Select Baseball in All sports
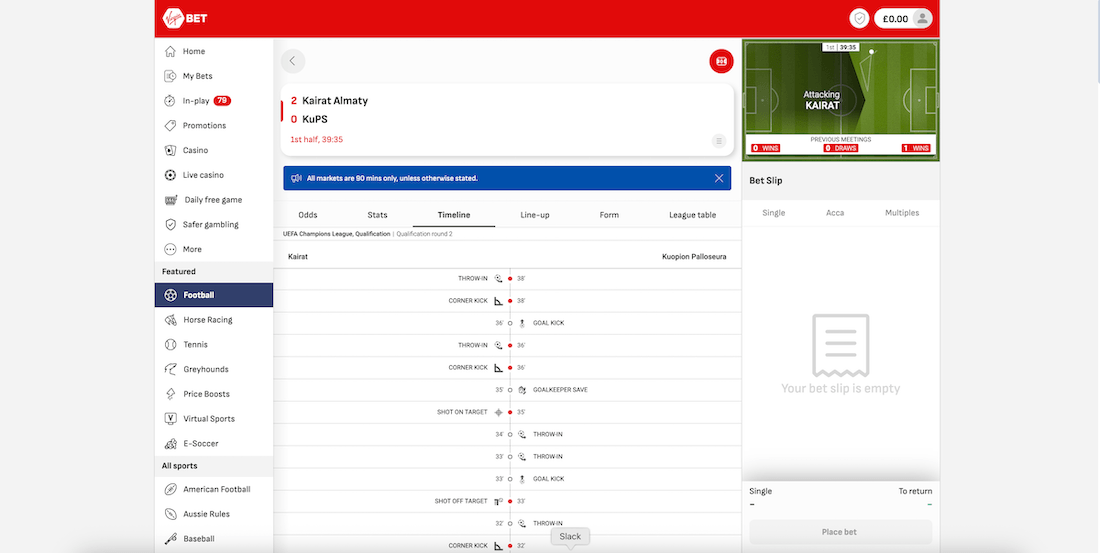The width and height of the screenshot is (1100, 553). coord(214,539)
